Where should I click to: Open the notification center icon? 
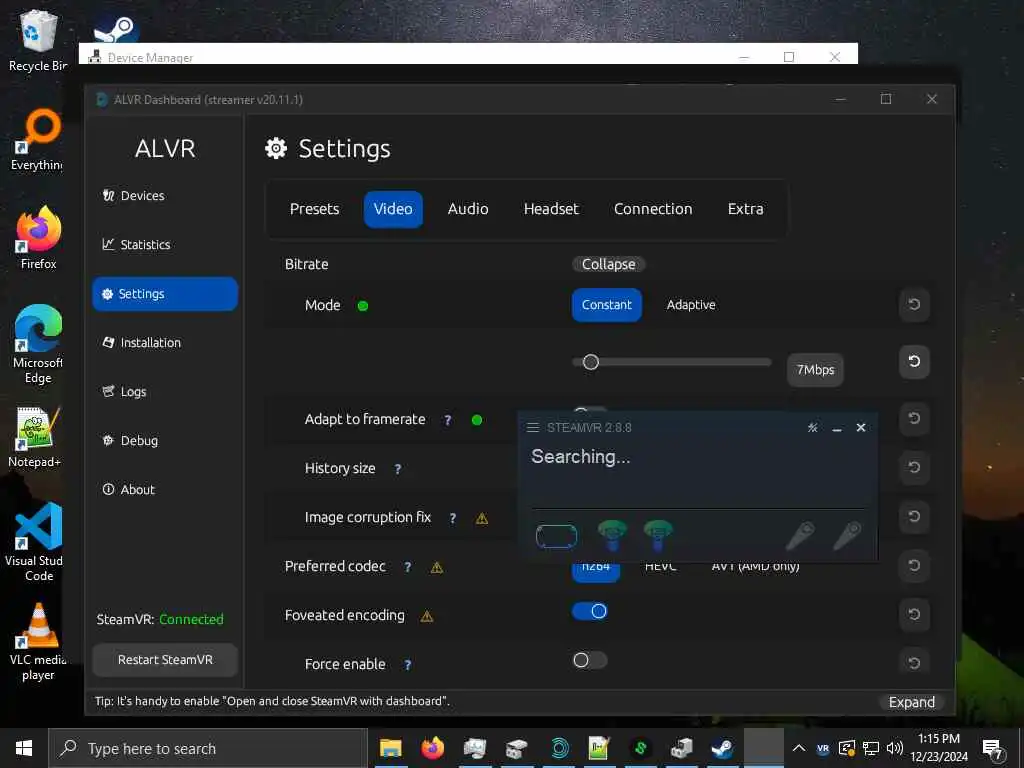coord(993,748)
